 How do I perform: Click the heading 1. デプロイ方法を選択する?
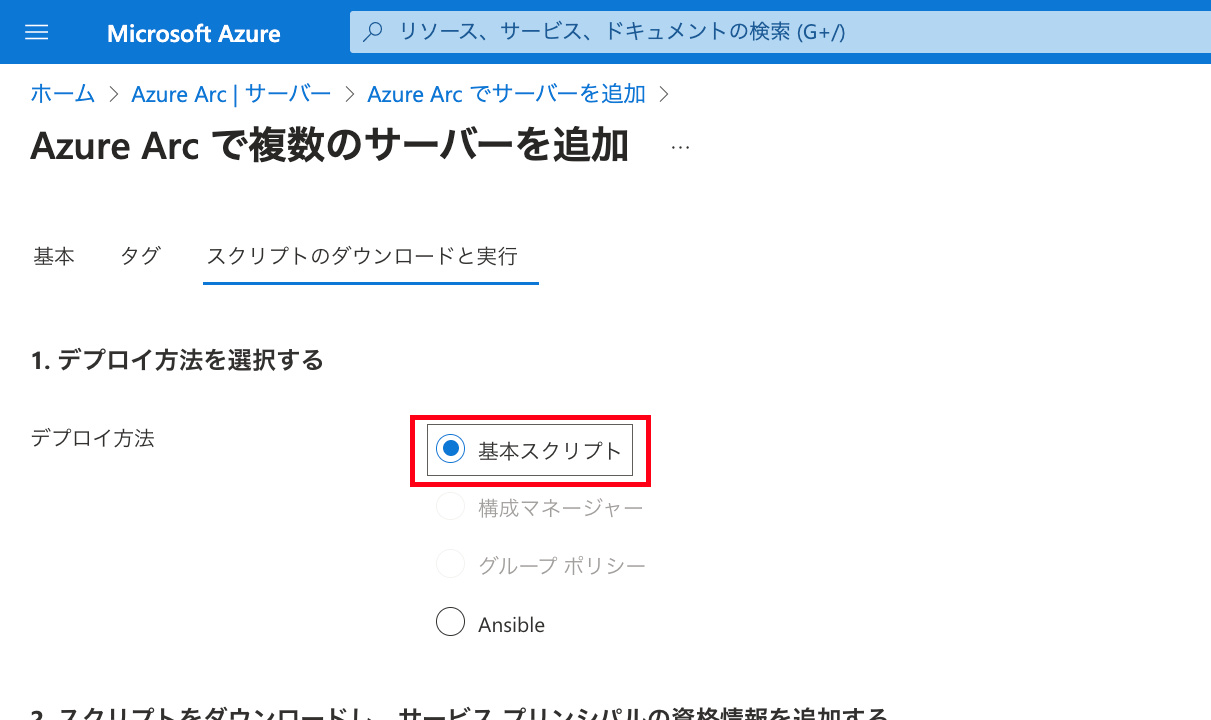click(x=178, y=360)
